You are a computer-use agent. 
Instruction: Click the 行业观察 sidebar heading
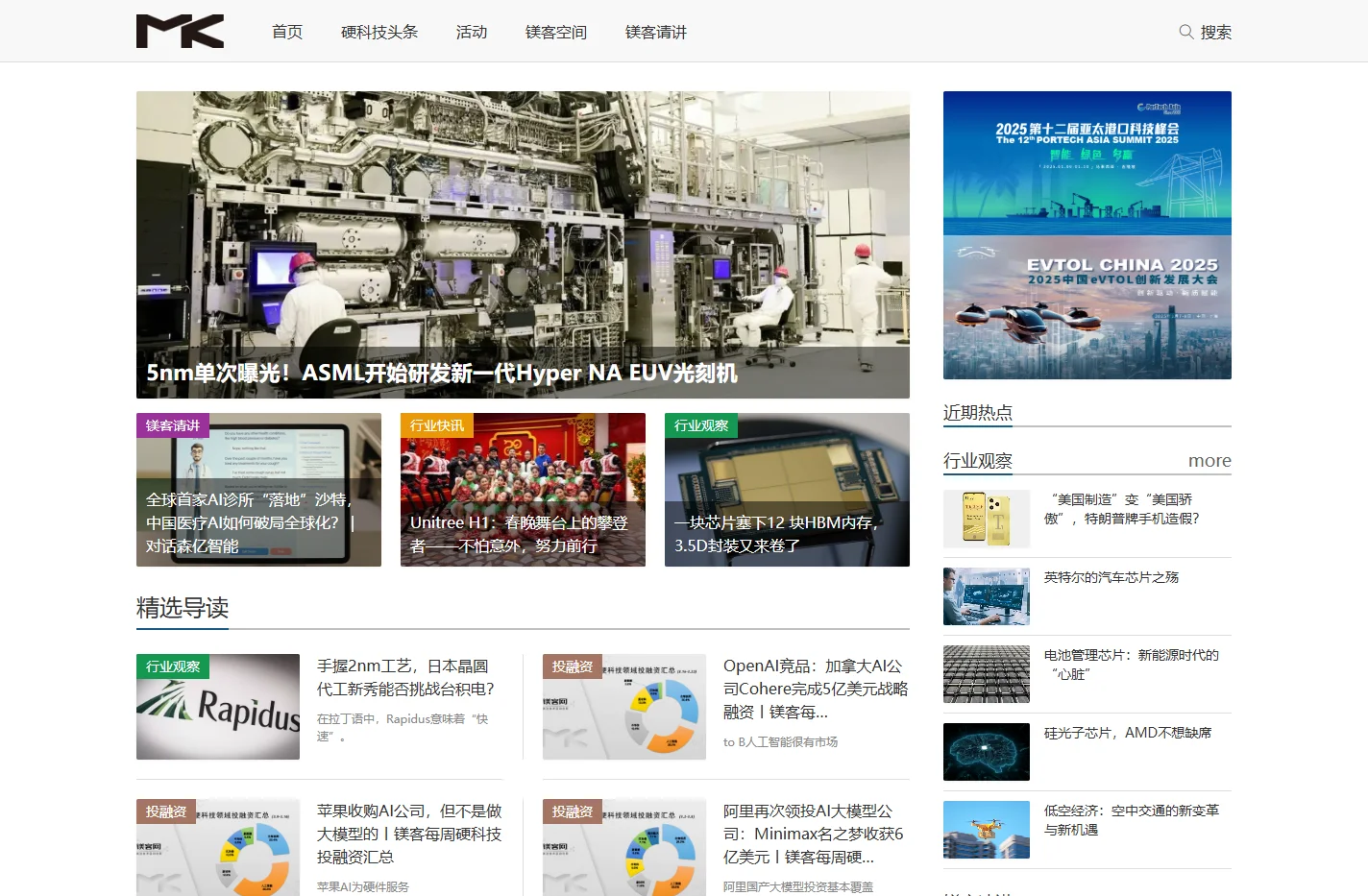(x=978, y=461)
